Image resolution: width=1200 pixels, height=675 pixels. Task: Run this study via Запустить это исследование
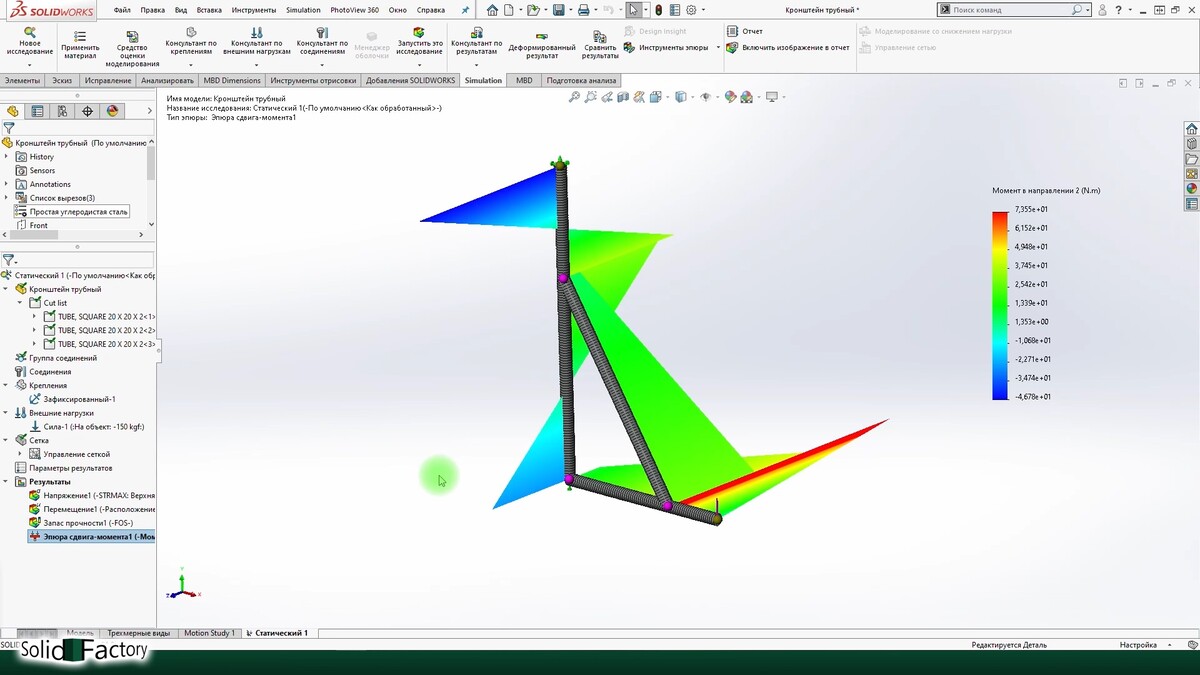point(420,33)
